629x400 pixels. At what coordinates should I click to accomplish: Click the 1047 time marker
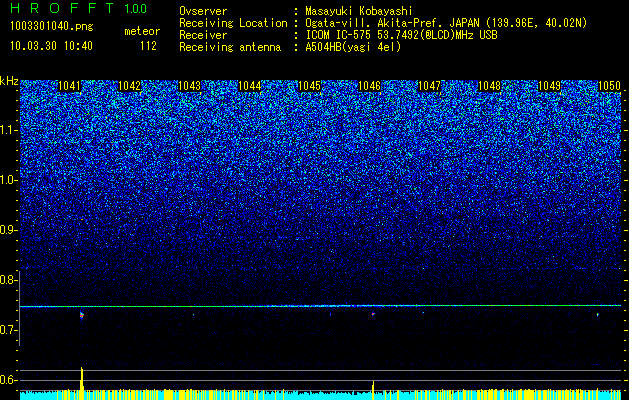click(x=429, y=86)
